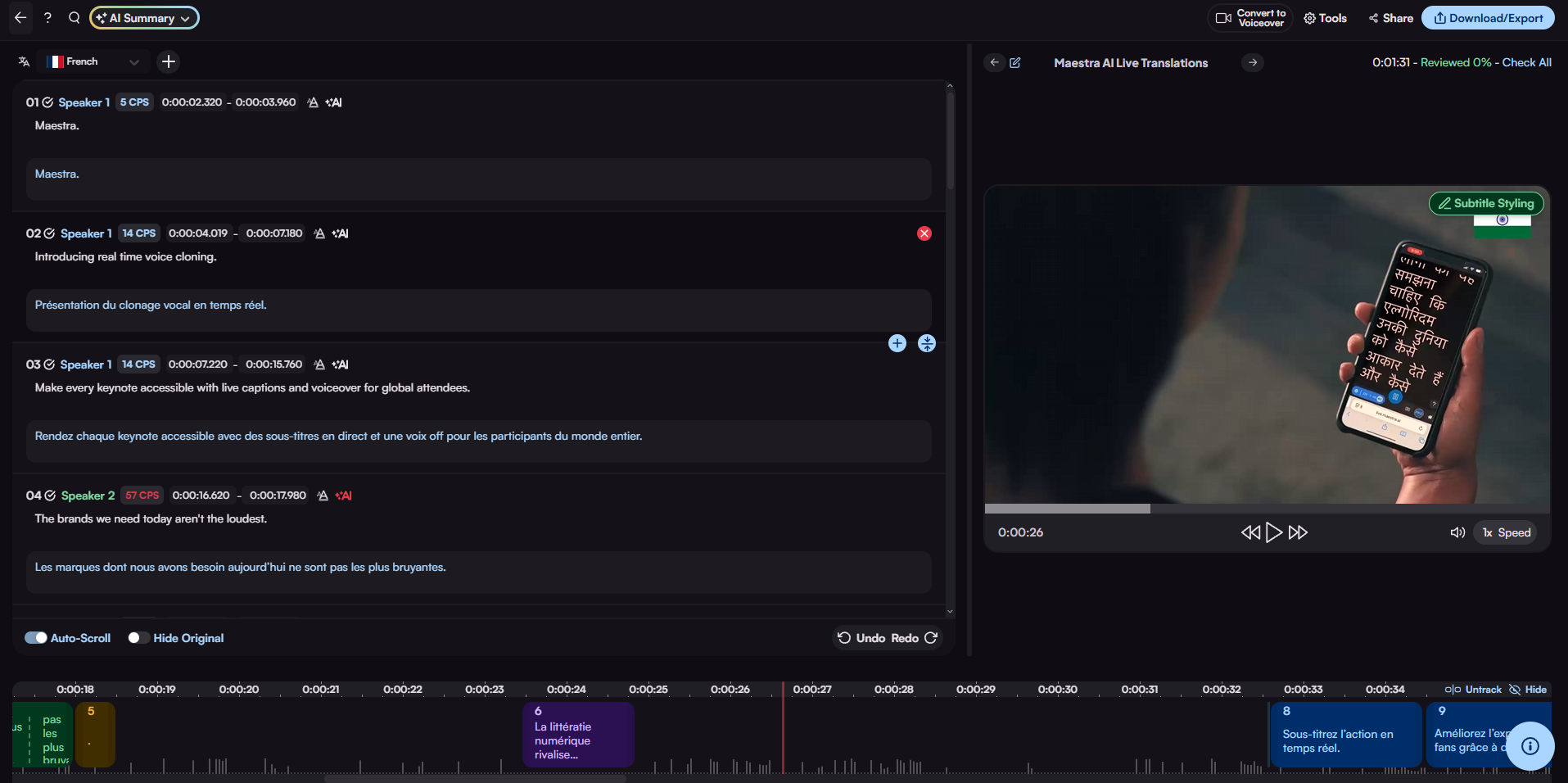The height and width of the screenshot is (783, 1568).
Task: Click the Check All link
Action: point(1526,62)
